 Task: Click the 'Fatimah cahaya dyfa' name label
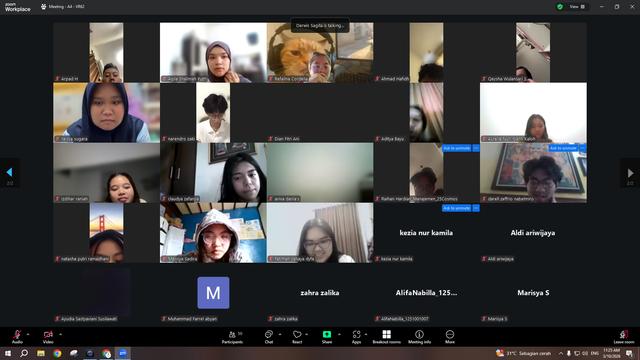point(294,259)
